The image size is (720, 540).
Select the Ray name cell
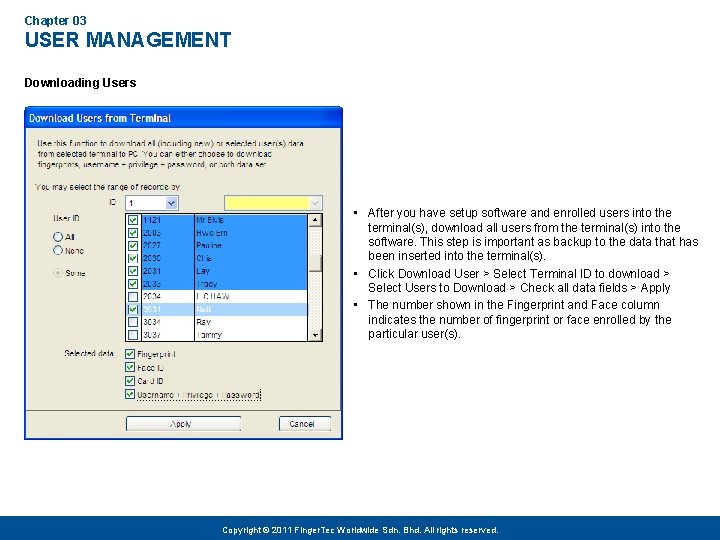(251, 322)
